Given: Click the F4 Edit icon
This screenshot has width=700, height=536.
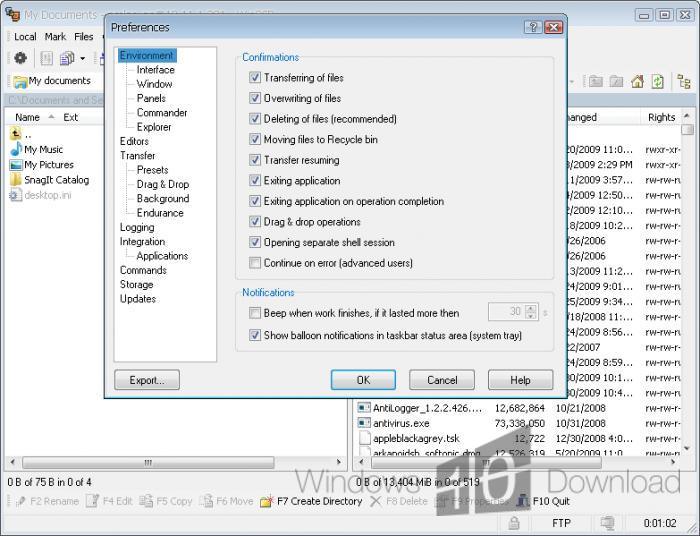Looking at the screenshot, I should point(92,501).
